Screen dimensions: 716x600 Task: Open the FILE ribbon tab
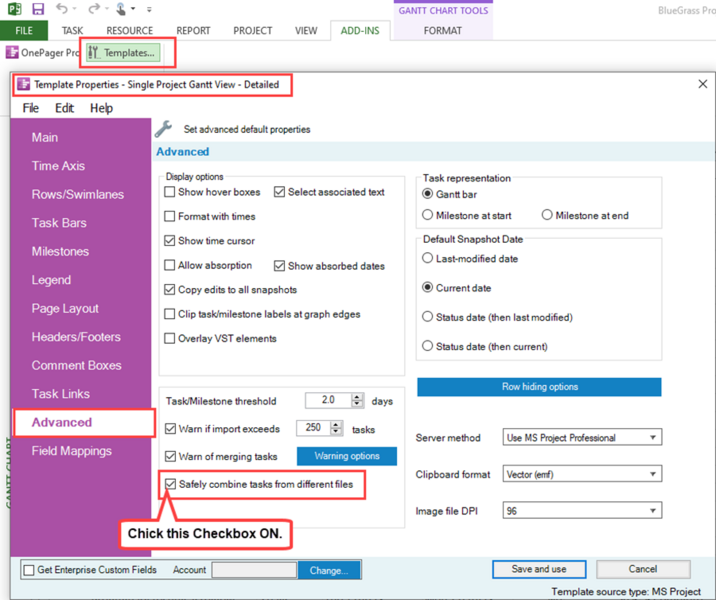point(24,31)
